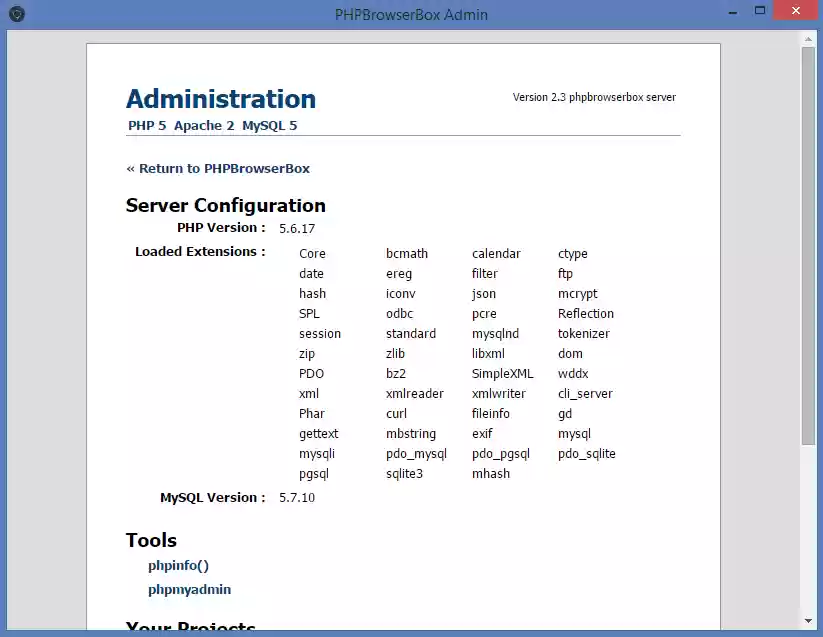The image size is (823, 637).
Task: Click the pcre extension entry
Action: (x=484, y=314)
